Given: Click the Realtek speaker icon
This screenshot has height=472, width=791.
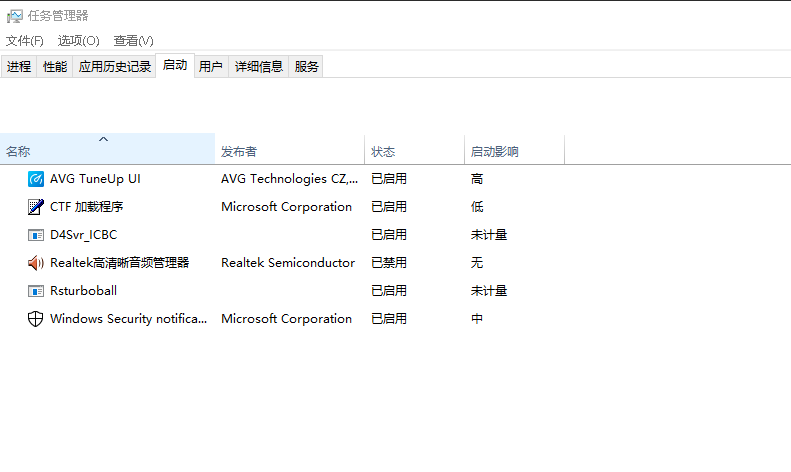Looking at the screenshot, I should [x=36, y=263].
